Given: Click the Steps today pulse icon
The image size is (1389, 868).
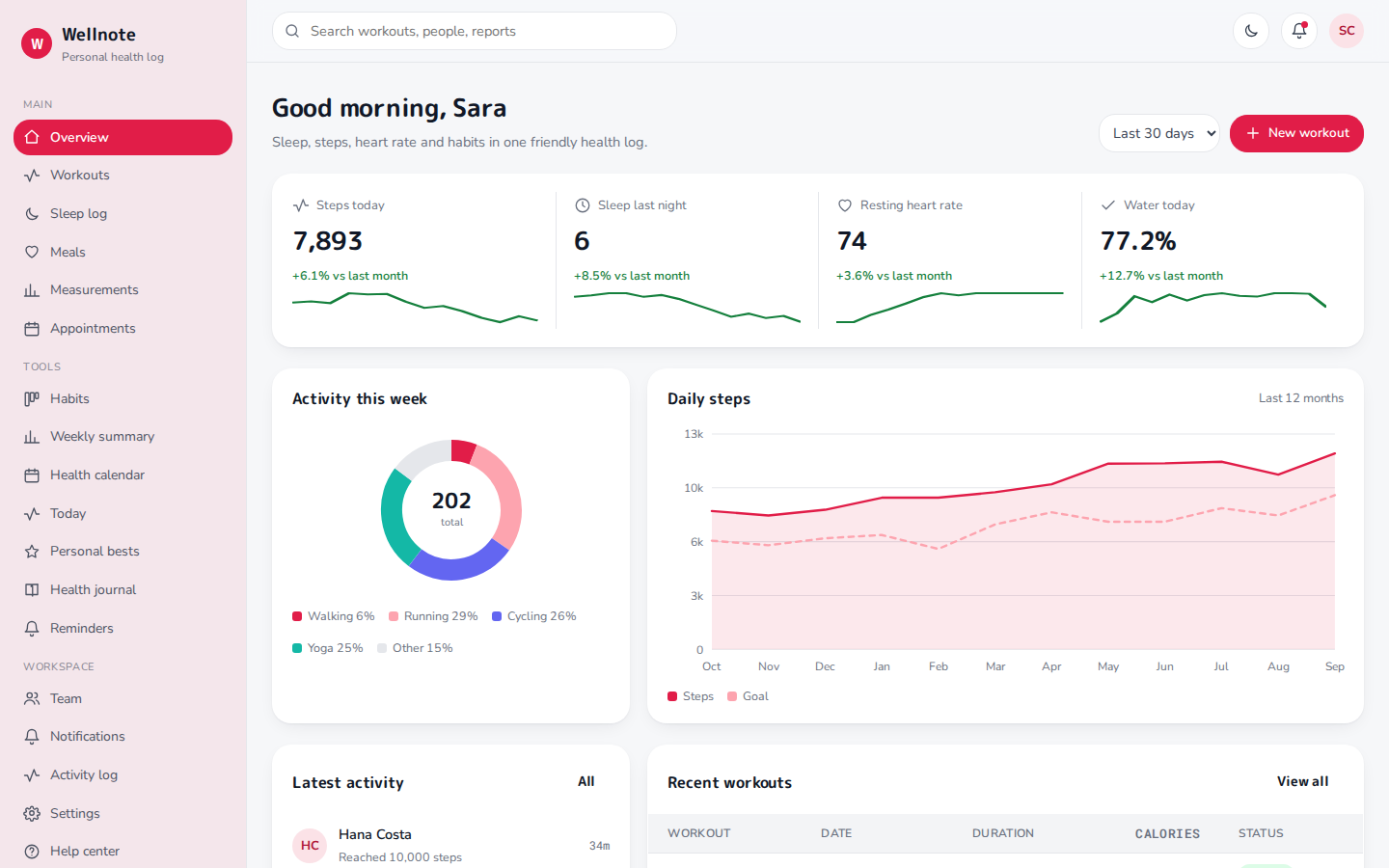Looking at the screenshot, I should point(301,205).
